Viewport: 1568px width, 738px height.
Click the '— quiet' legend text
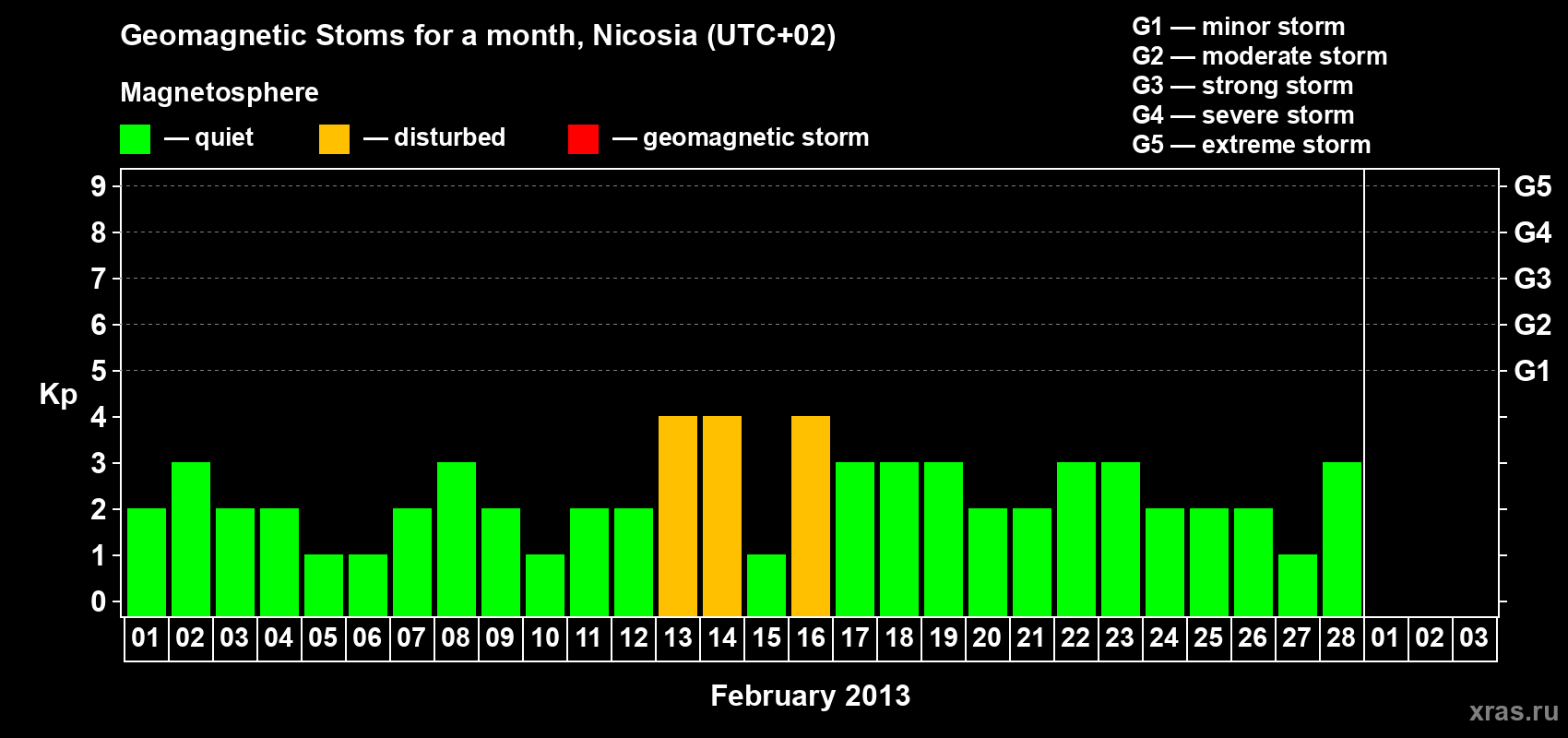[208, 138]
